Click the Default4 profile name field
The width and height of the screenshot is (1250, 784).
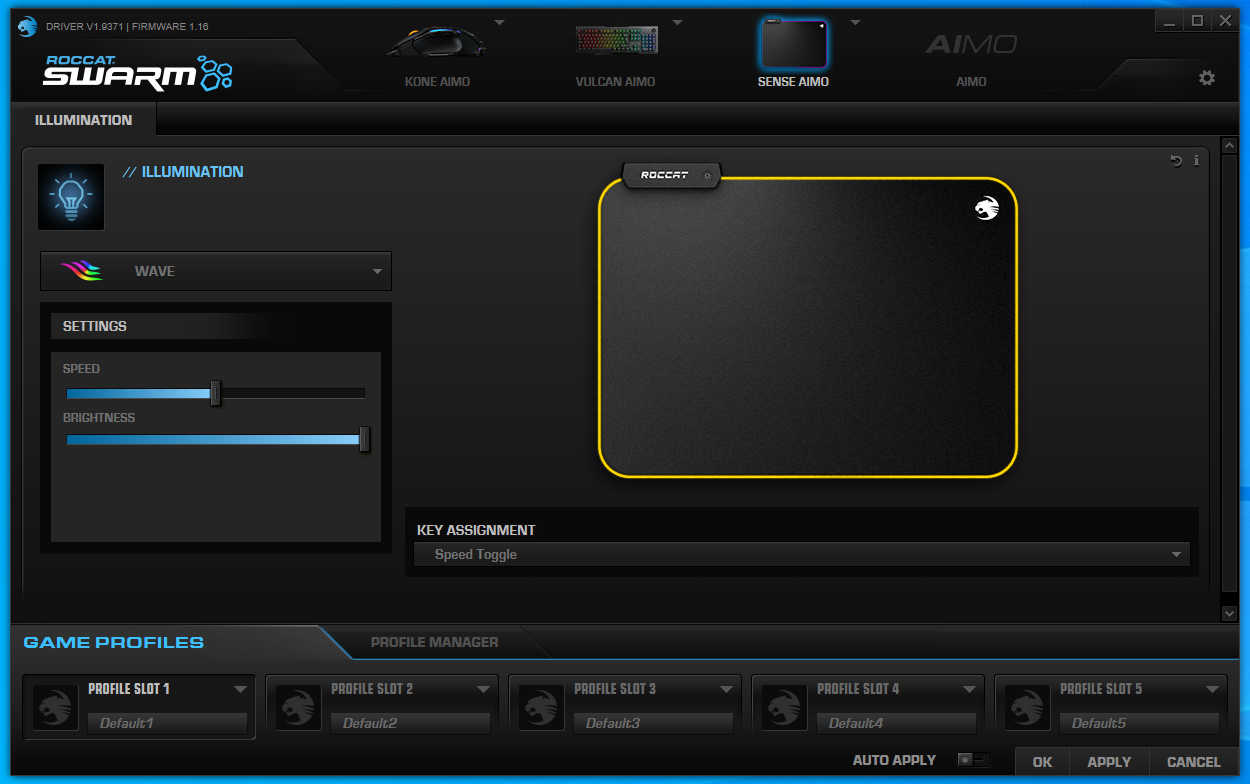(896, 723)
